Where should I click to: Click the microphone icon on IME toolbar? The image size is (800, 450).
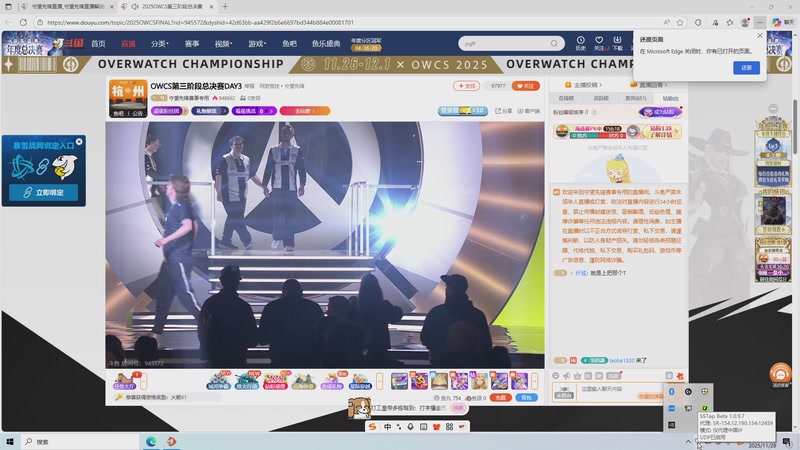coord(411,427)
